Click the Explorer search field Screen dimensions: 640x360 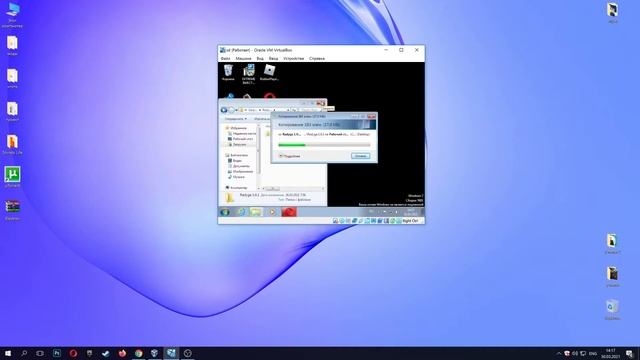(x=311, y=110)
